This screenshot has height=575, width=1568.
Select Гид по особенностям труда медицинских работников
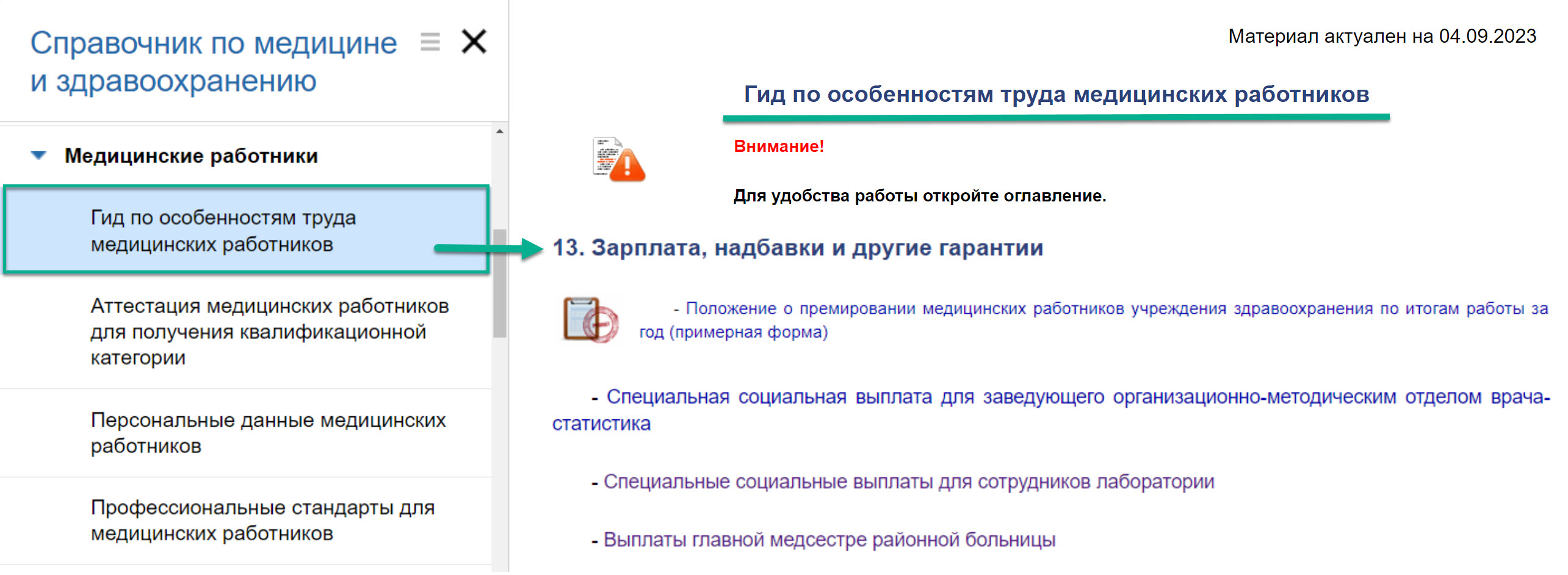point(247,230)
